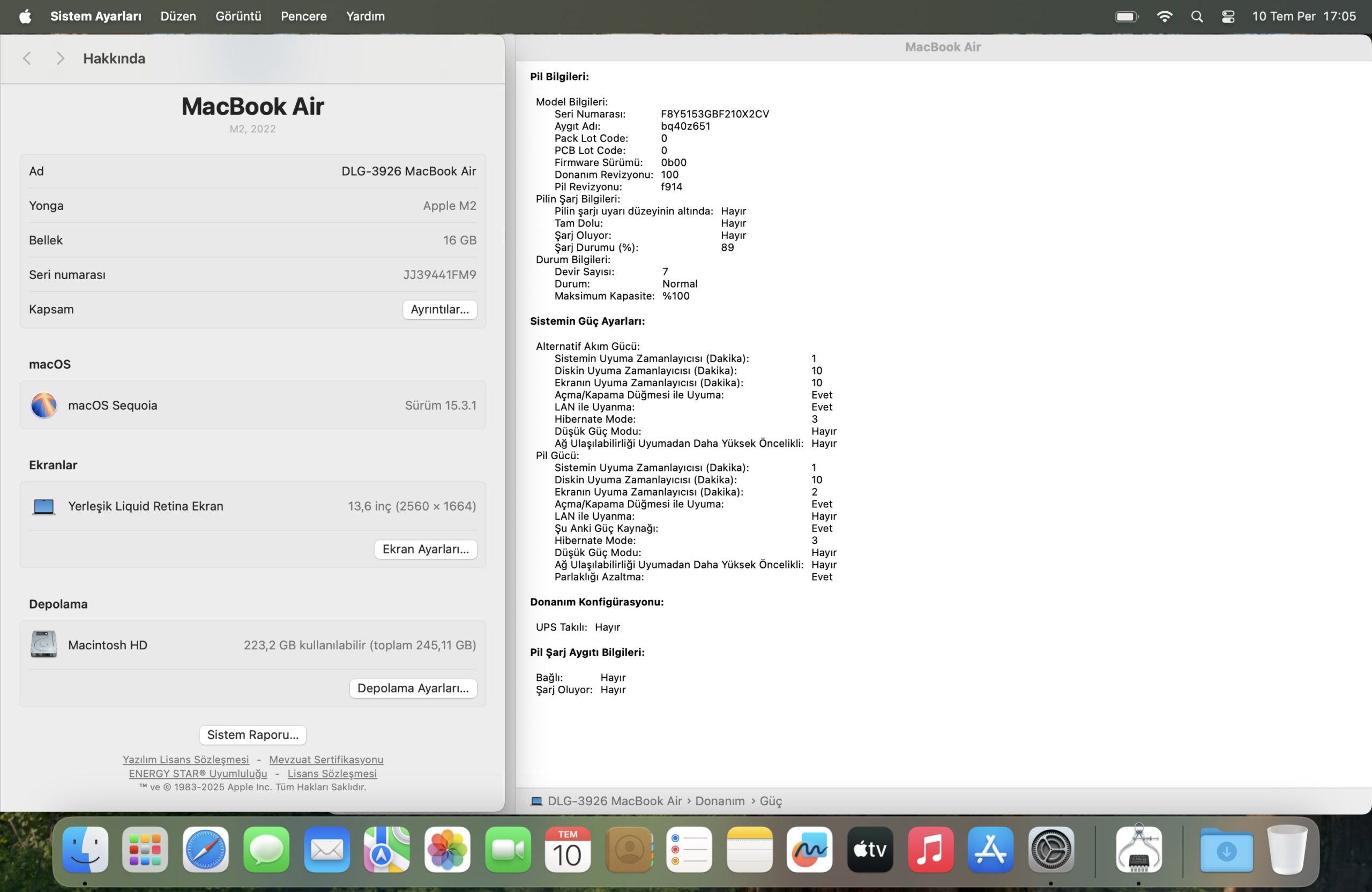Open Launchpad from the Dock
Viewport: 1372px width, 892px height.
[x=145, y=849]
